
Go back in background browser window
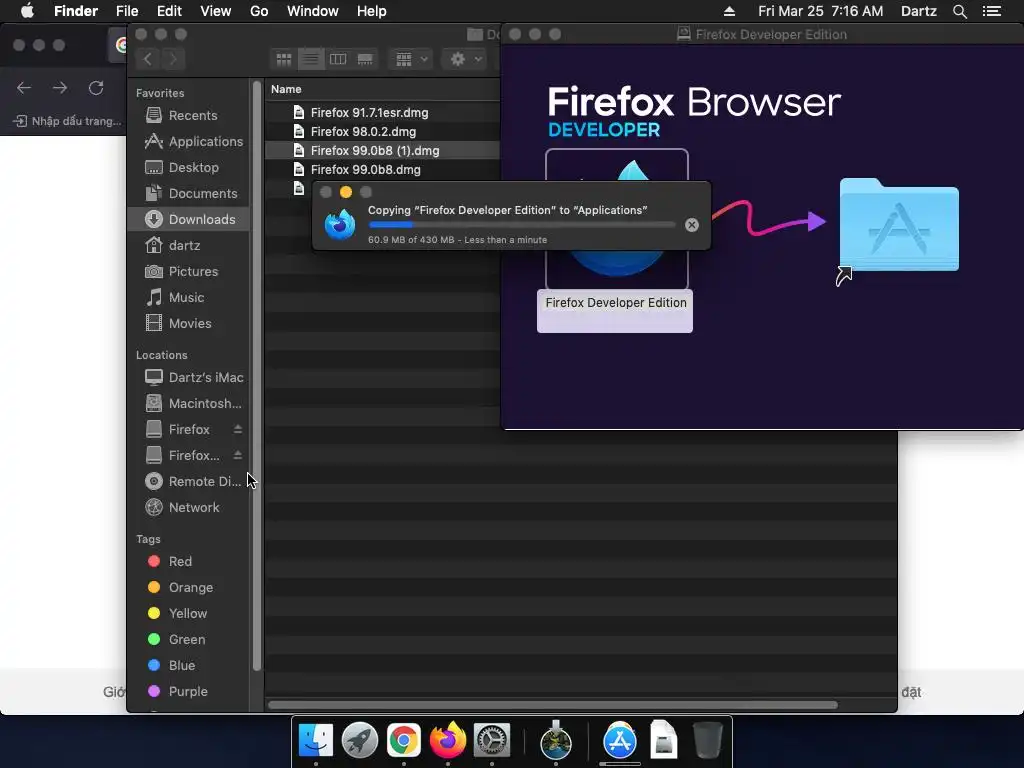pos(24,88)
